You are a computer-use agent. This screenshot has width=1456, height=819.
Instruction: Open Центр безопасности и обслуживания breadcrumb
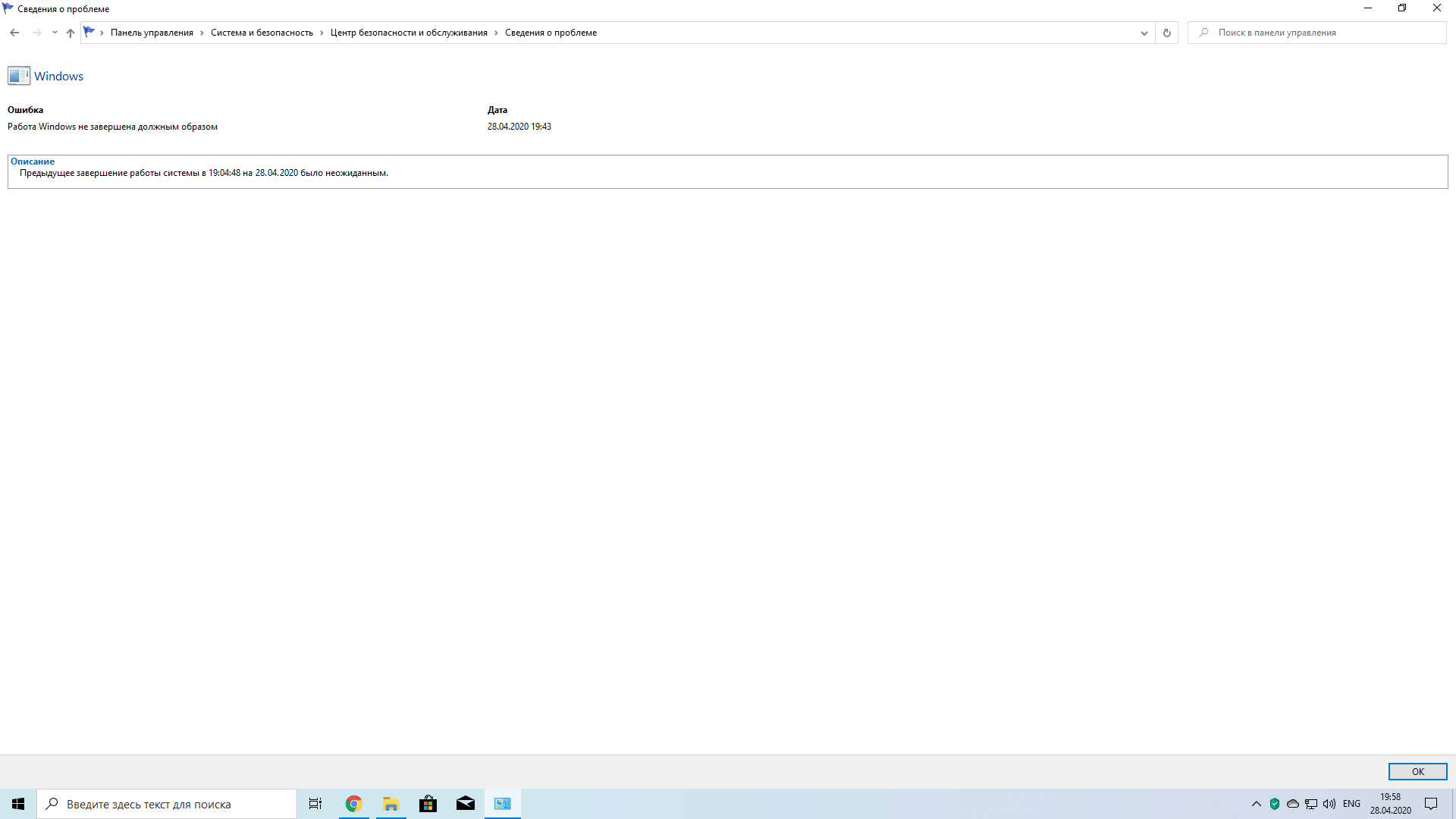pyautogui.click(x=409, y=33)
